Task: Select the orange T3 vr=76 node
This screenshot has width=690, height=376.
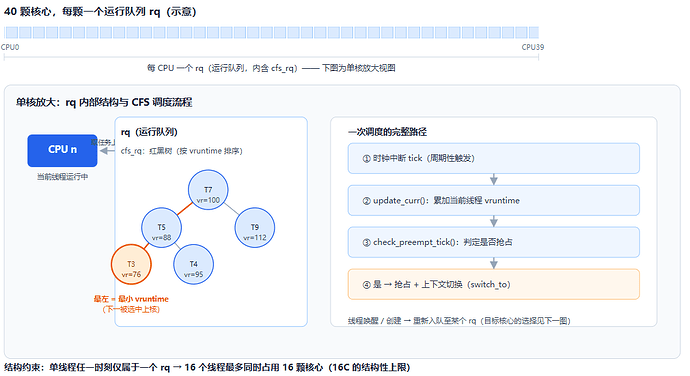Action: 131,265
